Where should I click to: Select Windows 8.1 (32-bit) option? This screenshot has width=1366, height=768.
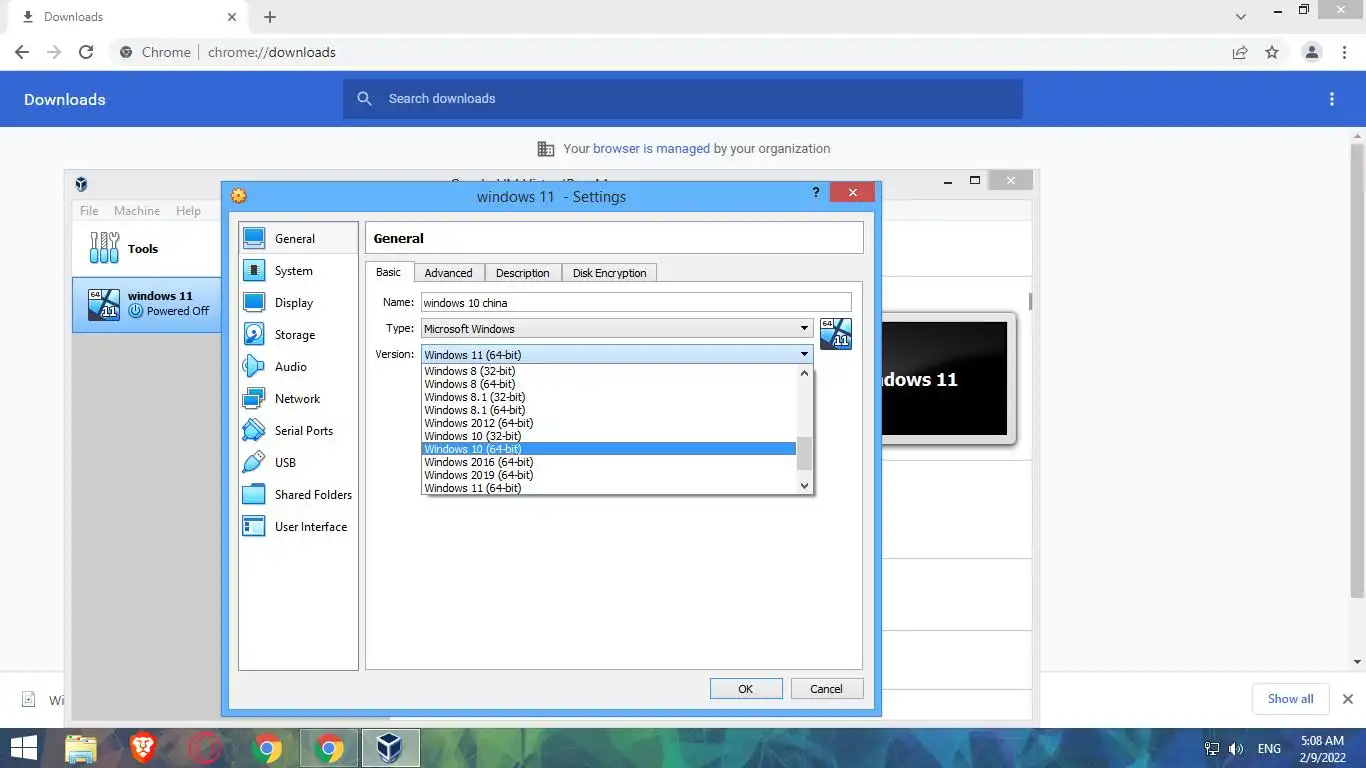(x=609, y=397)
